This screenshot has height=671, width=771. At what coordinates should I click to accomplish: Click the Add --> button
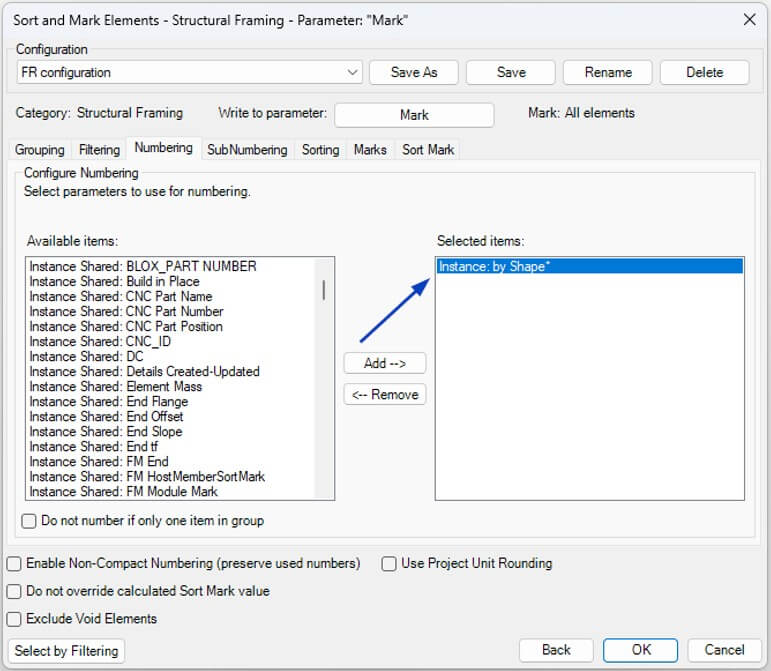385,363
